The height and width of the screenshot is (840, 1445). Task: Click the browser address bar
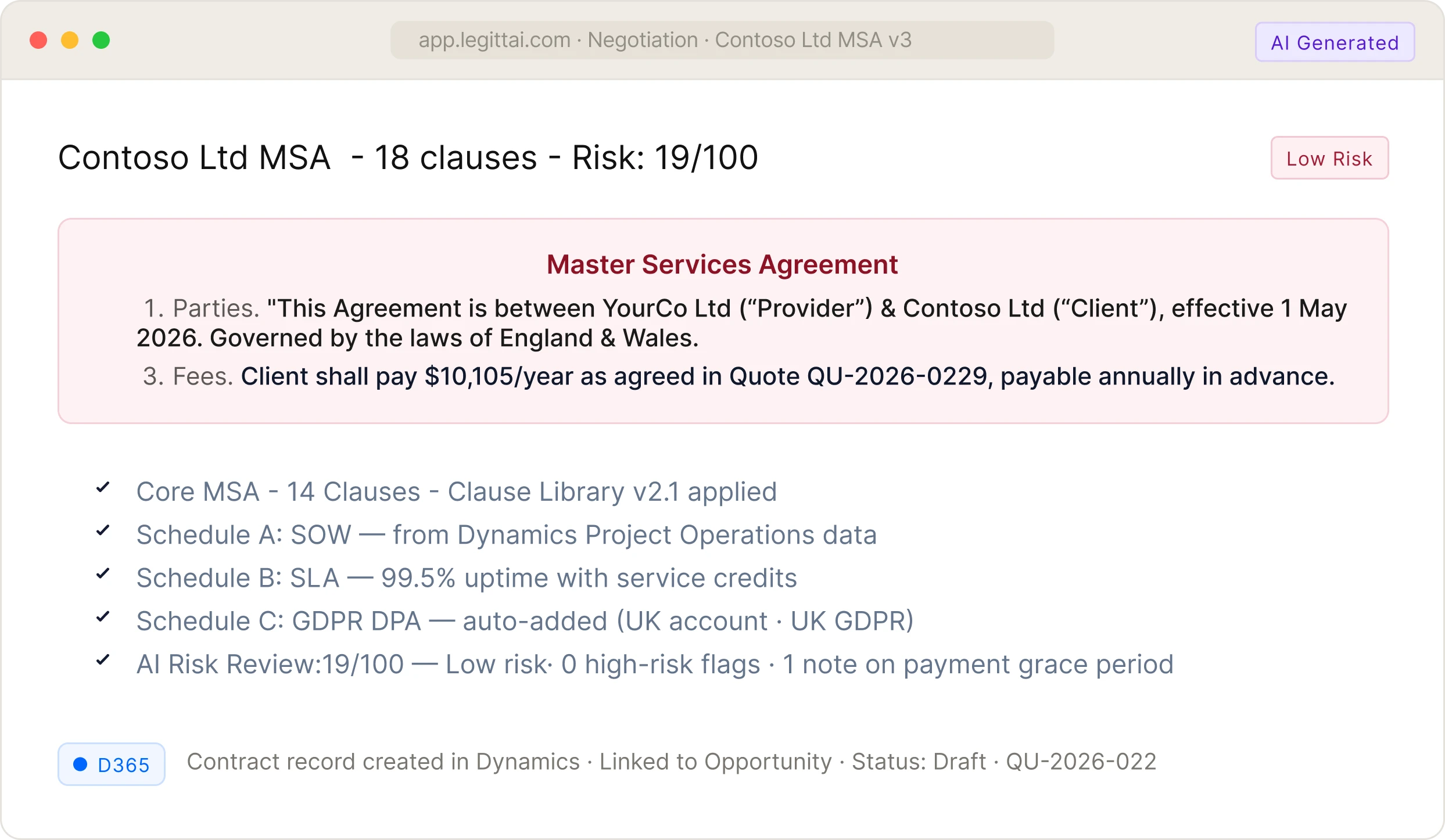pos(722,40)
